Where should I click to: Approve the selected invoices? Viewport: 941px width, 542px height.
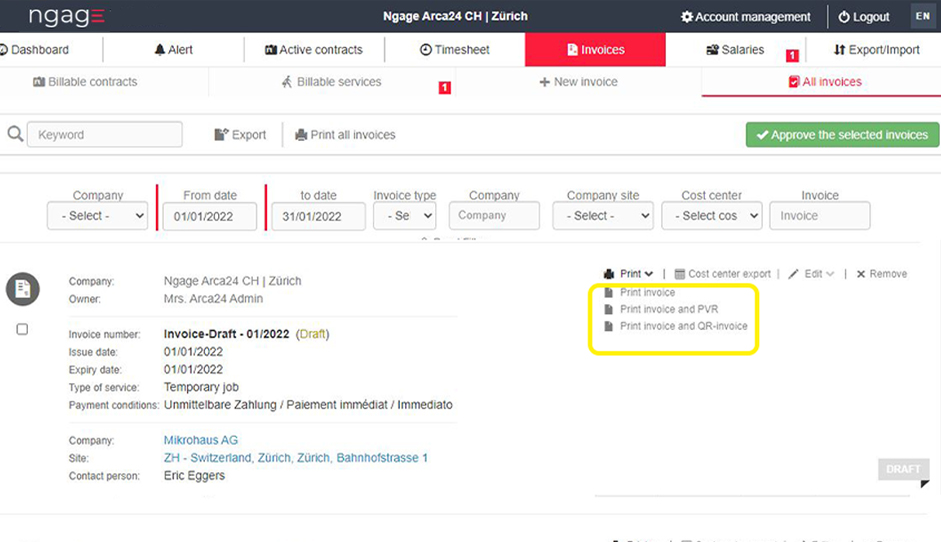842,135
